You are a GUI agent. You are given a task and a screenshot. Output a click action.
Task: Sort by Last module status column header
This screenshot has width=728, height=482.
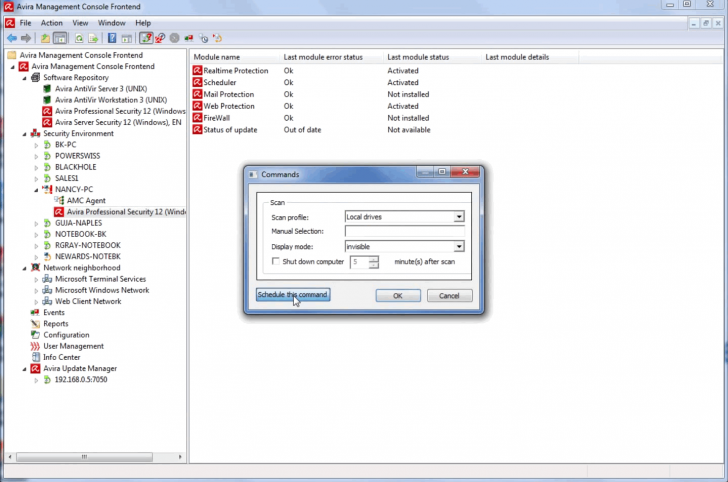pyautogui.click(x=433, y=57)
